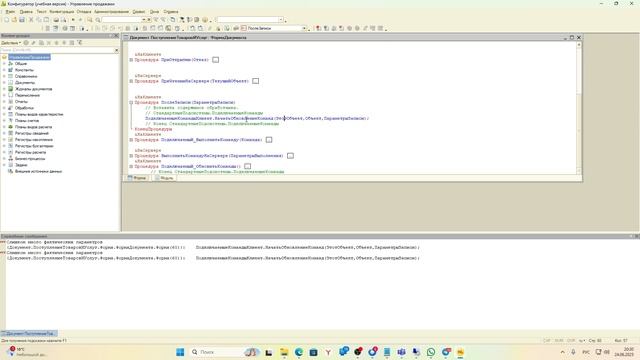Expand the ВыполнитьКомандуНаСервере procedure fold marker
The width and height of the screenshot is (640, 360).
tap(131, 156)
